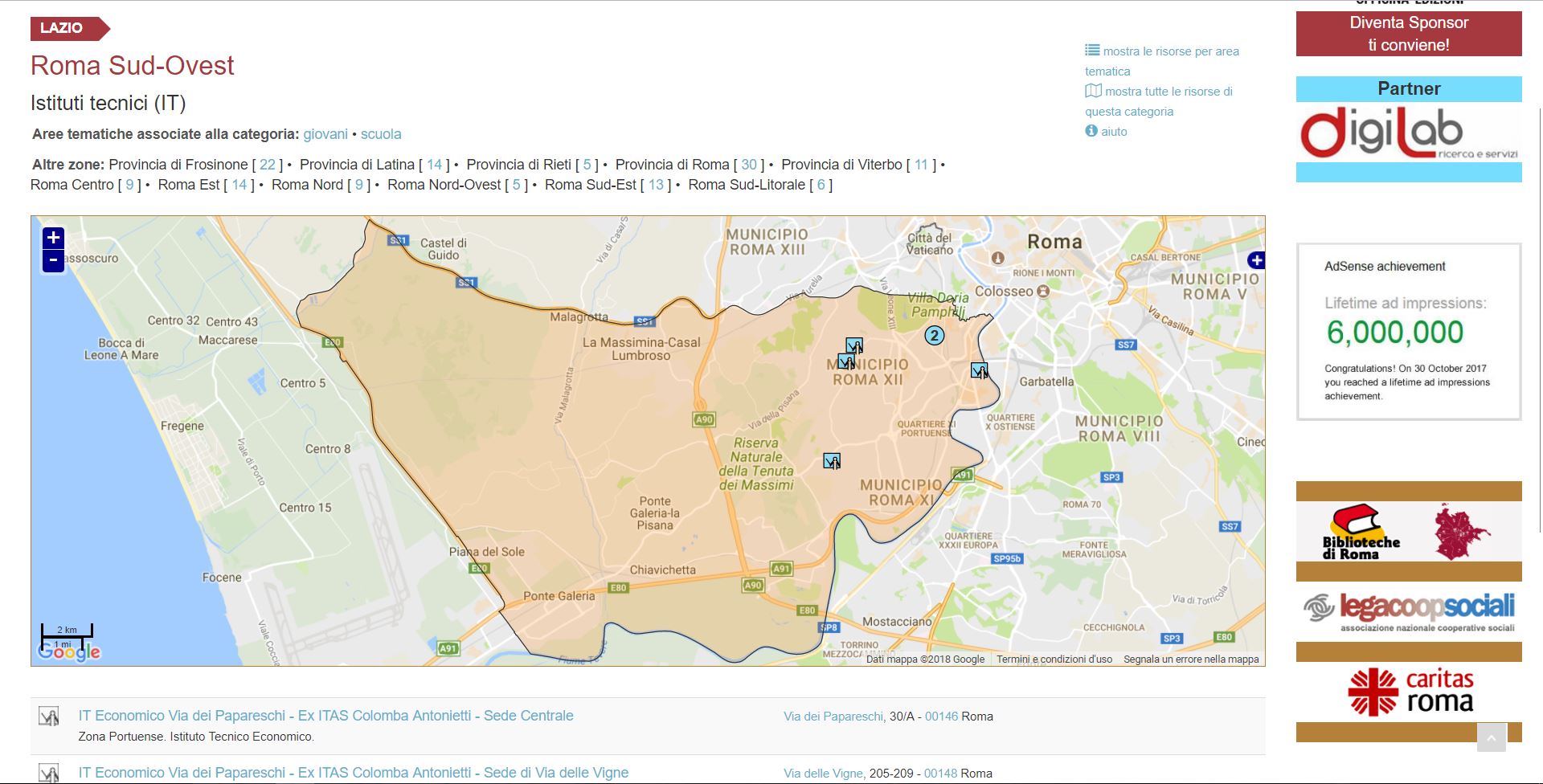1543x784 pixels.
Task: Click postal code 00148 link
Action: coord(940,774)
